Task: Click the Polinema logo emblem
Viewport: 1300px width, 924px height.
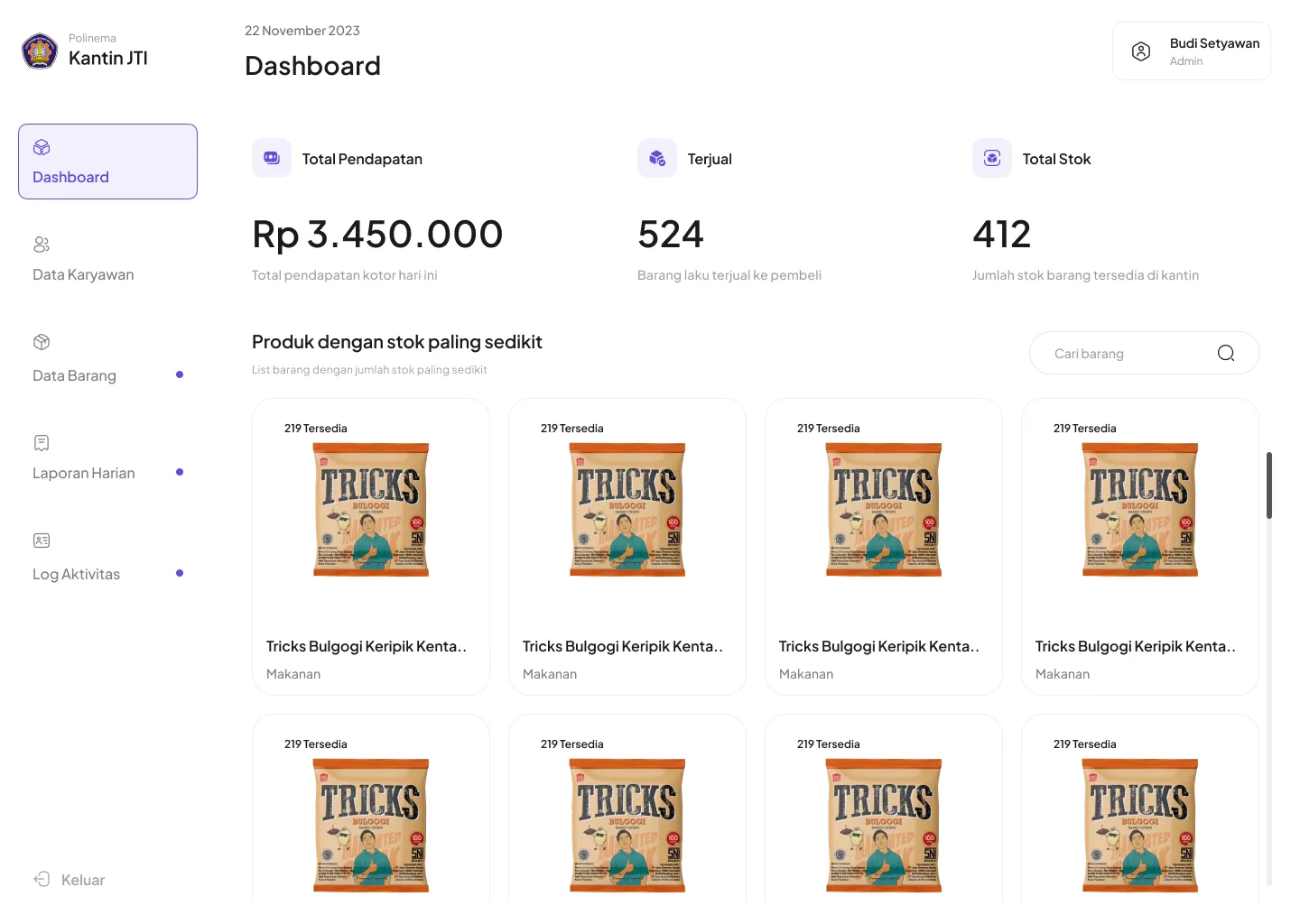Action: coord(40,51)
